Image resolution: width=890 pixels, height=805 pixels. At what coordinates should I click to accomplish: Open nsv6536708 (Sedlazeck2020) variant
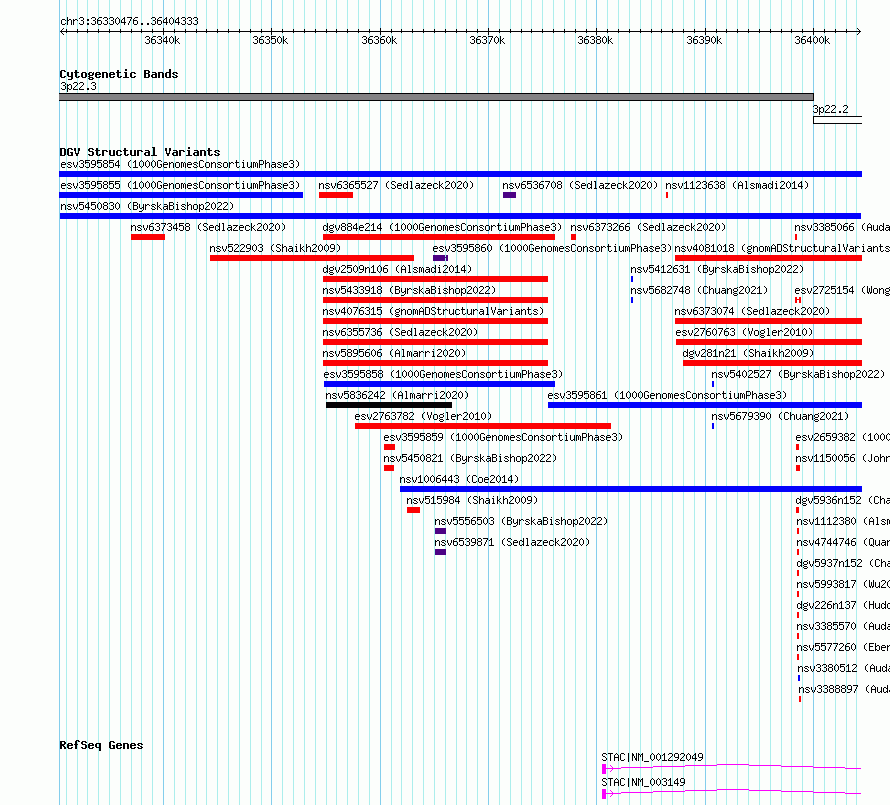point(580,186)
